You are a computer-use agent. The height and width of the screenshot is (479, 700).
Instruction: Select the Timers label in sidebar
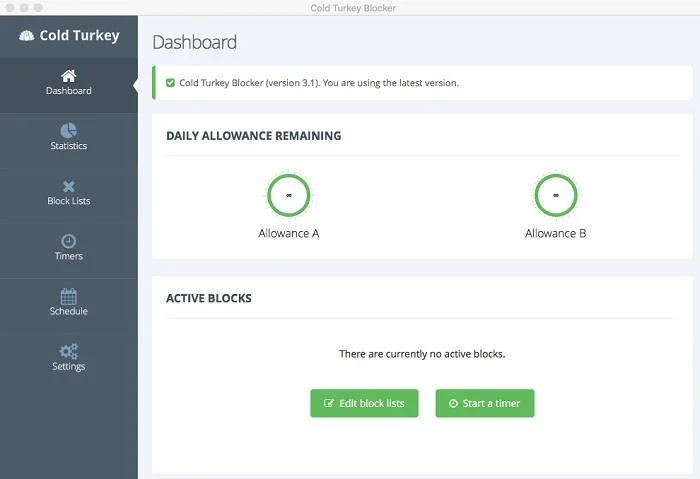click(x=68, y=256)
